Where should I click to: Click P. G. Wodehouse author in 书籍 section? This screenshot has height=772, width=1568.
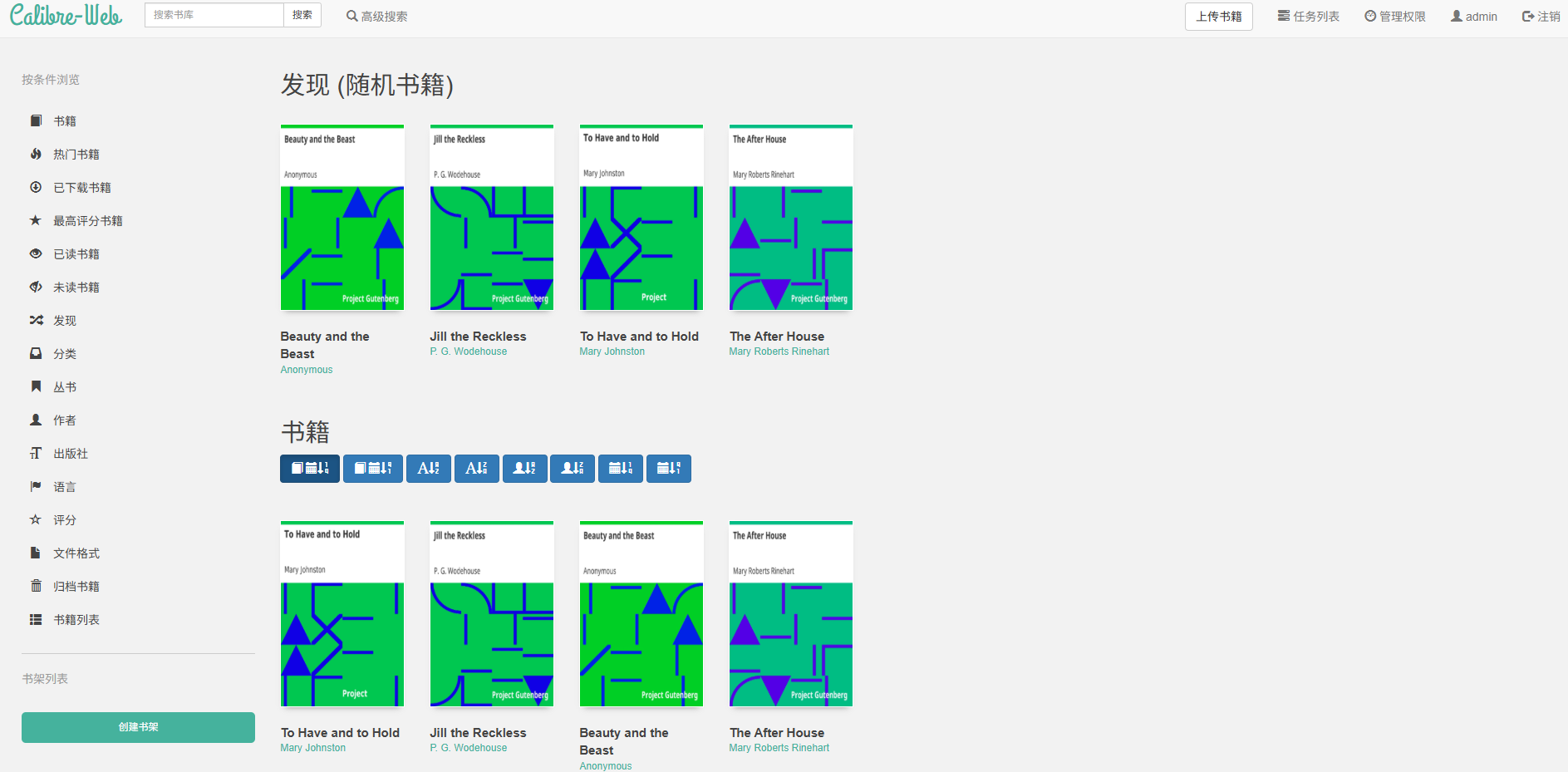pyautogui.click(x=469, y=748)
